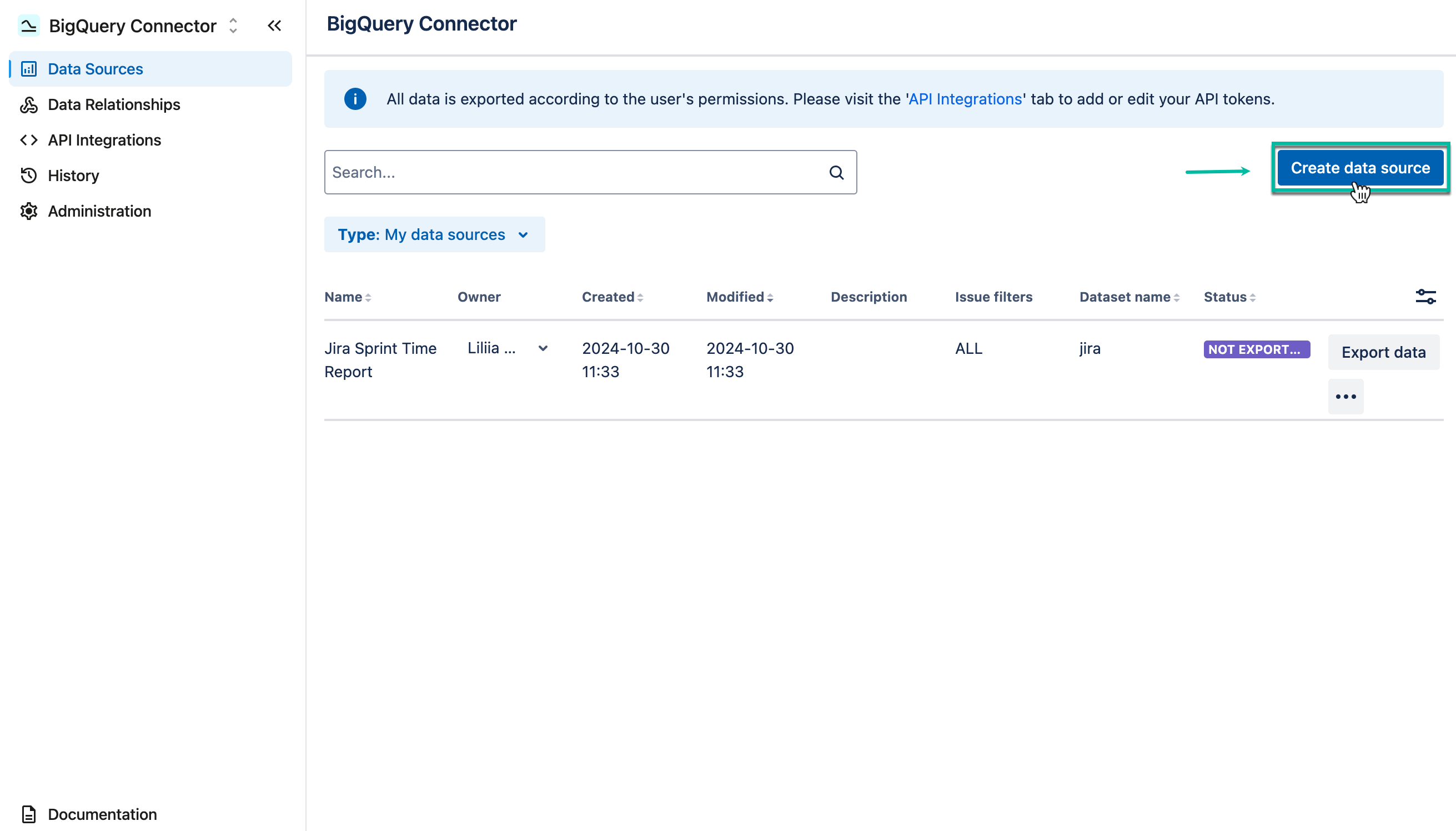Click the search magnifier icon
This screenshot has width=1456, height=831.
click(836, 172)
